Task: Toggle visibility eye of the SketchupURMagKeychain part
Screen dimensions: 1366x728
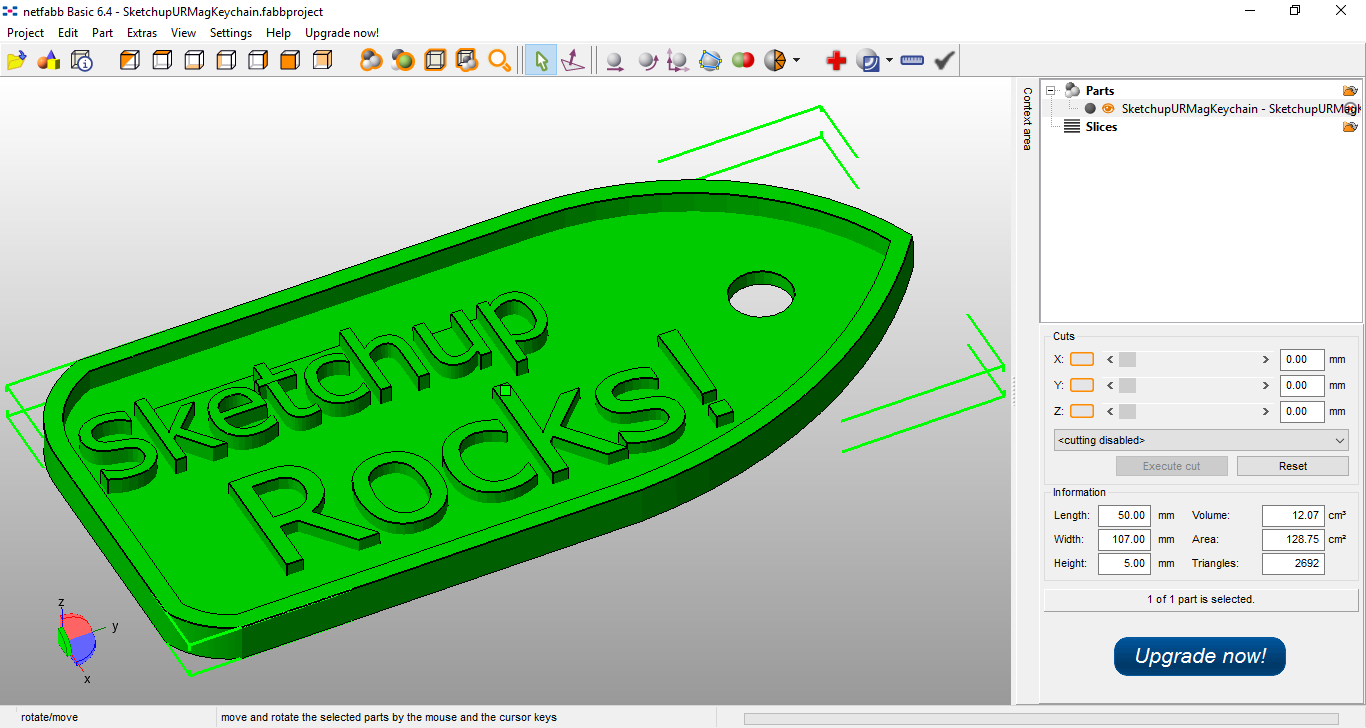Action: click(x=1108, y=108)
